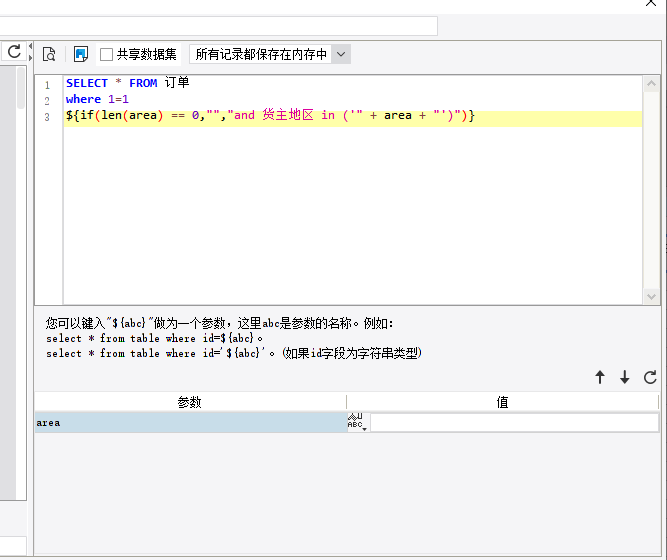Click the preview dataset icon
The image size is (667, 560).
coord(49,54)
